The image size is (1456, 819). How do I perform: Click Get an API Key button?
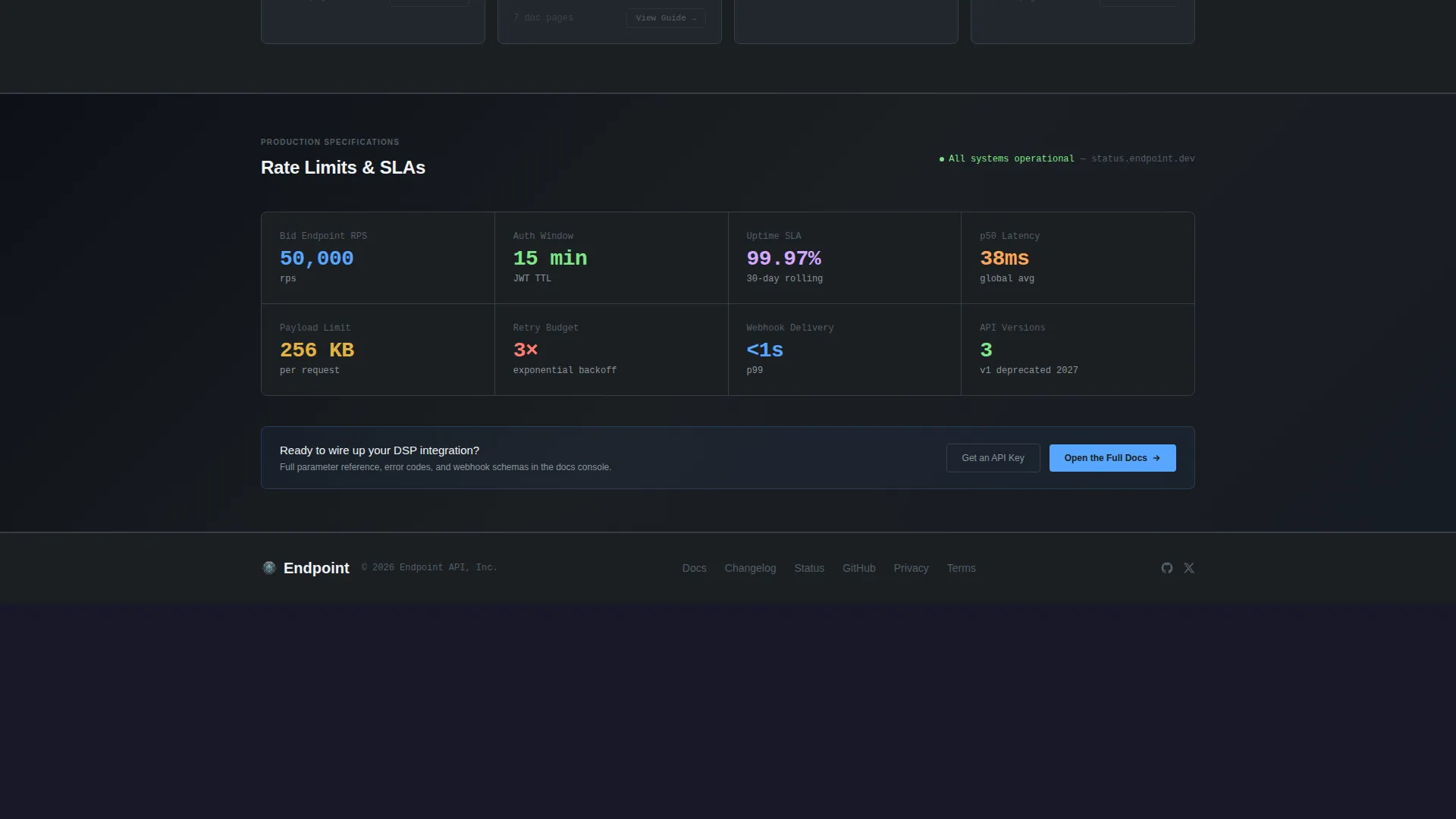point(993,458)
